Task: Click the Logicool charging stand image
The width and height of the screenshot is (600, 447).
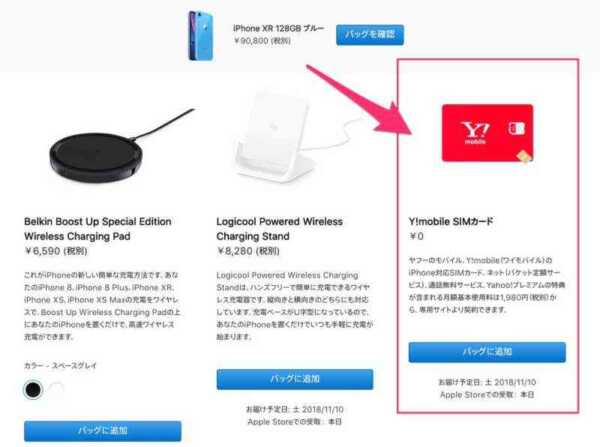Action: [291, 136]
